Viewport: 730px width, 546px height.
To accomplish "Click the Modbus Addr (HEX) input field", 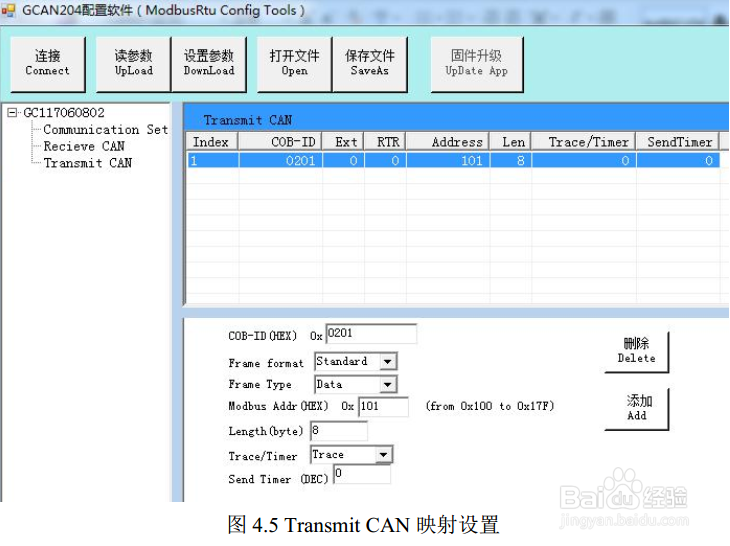I will (x=384, y=406).
